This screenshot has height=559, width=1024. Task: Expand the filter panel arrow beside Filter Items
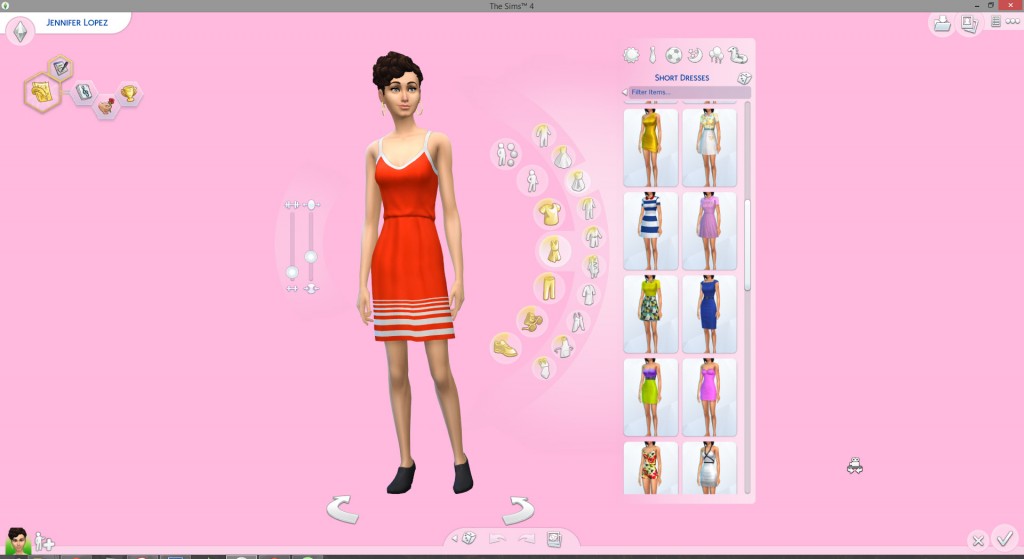pyautogui.click(x=624, y=92)
